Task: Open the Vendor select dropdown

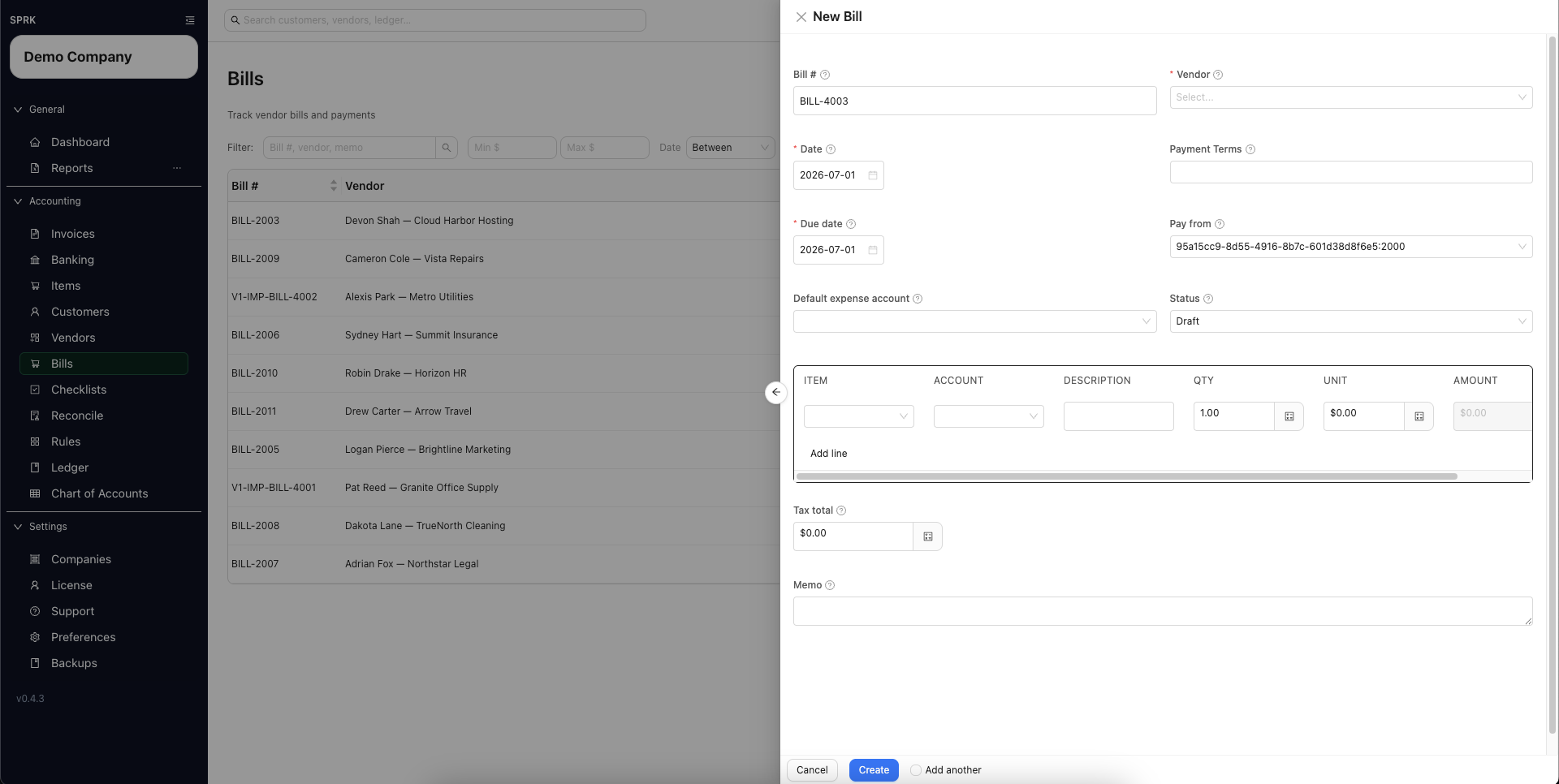Action: tap(1350, 97)
